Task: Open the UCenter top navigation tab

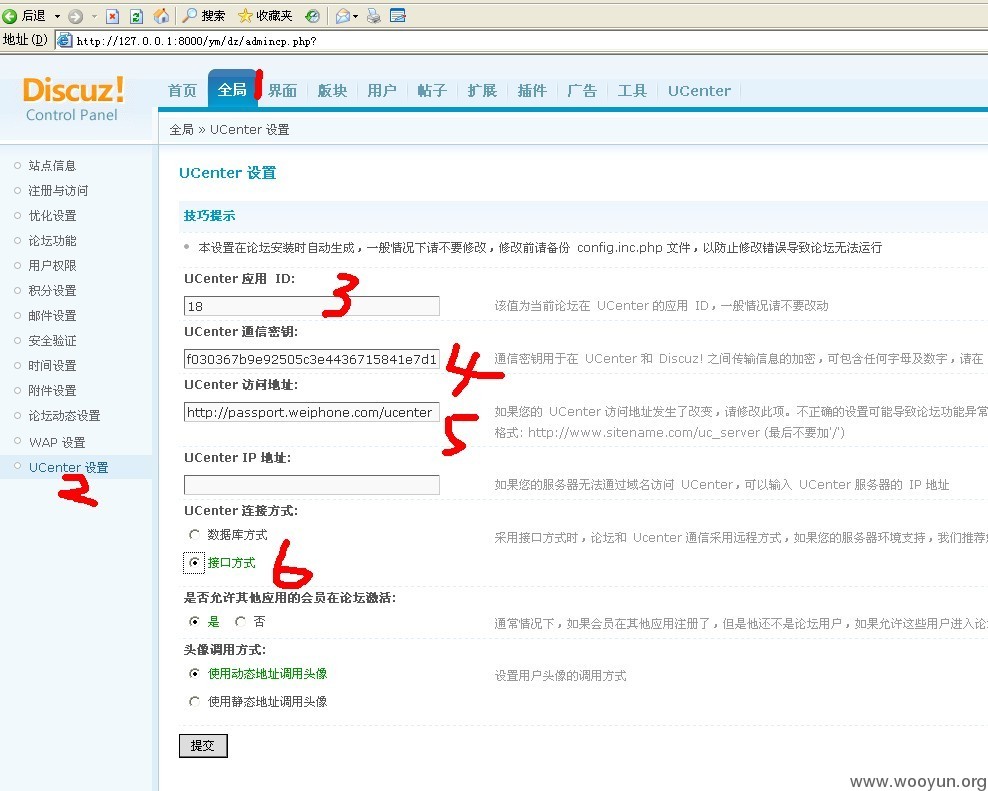Action: click(x=699, y=91)
